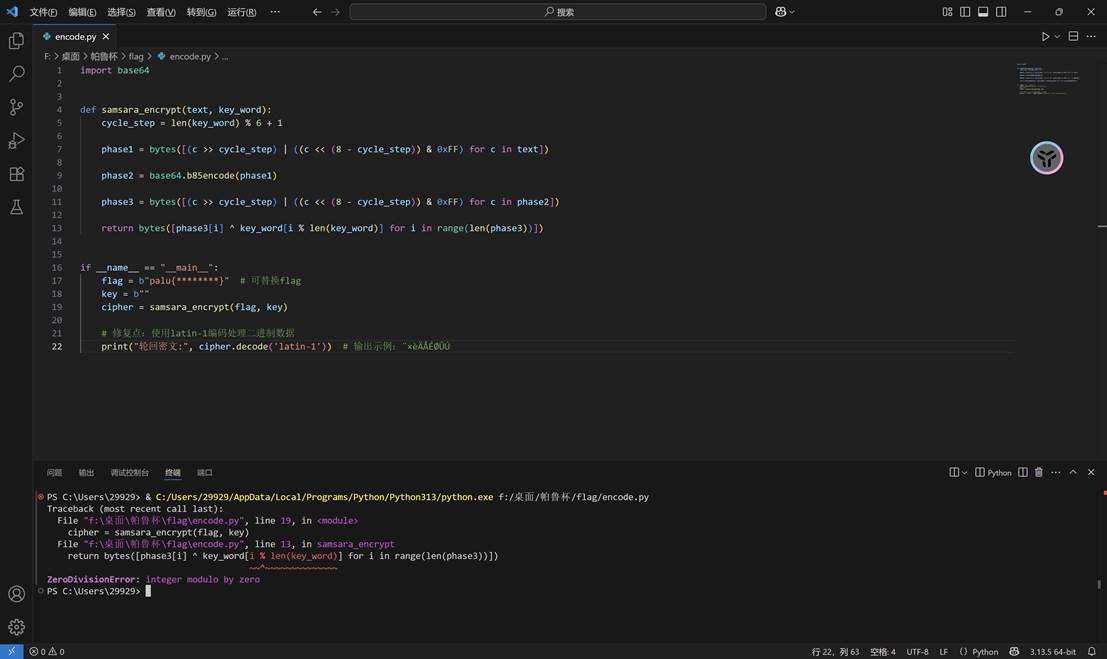This screenshot has width=1107, height=659.
Task: Click the notifications bell in status bar
Action: (x=1091, y=651)
